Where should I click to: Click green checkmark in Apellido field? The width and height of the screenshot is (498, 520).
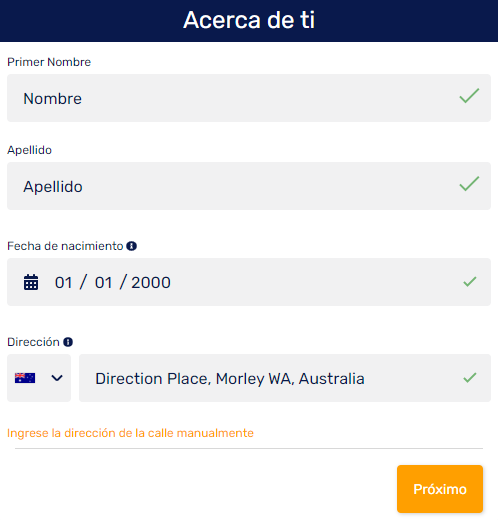point(469,184)
